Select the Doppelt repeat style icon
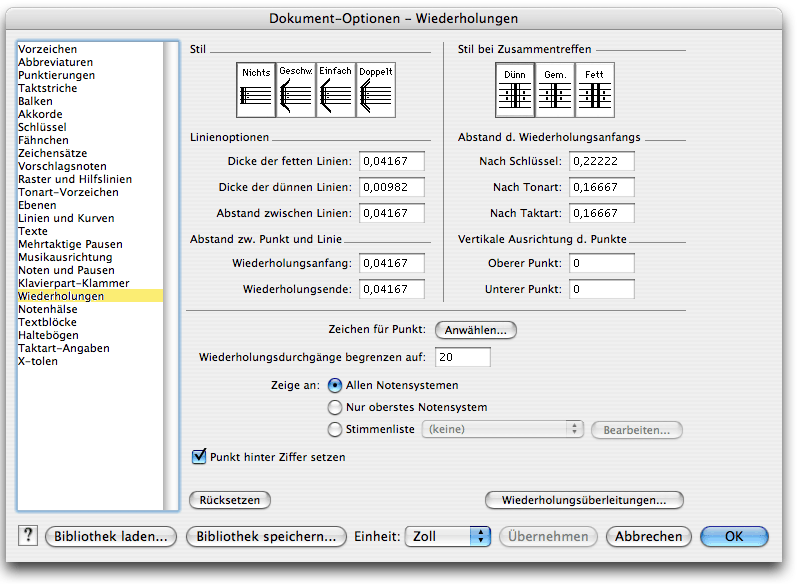The height and width of the screenshot is (584, 801). pos(375,90)
